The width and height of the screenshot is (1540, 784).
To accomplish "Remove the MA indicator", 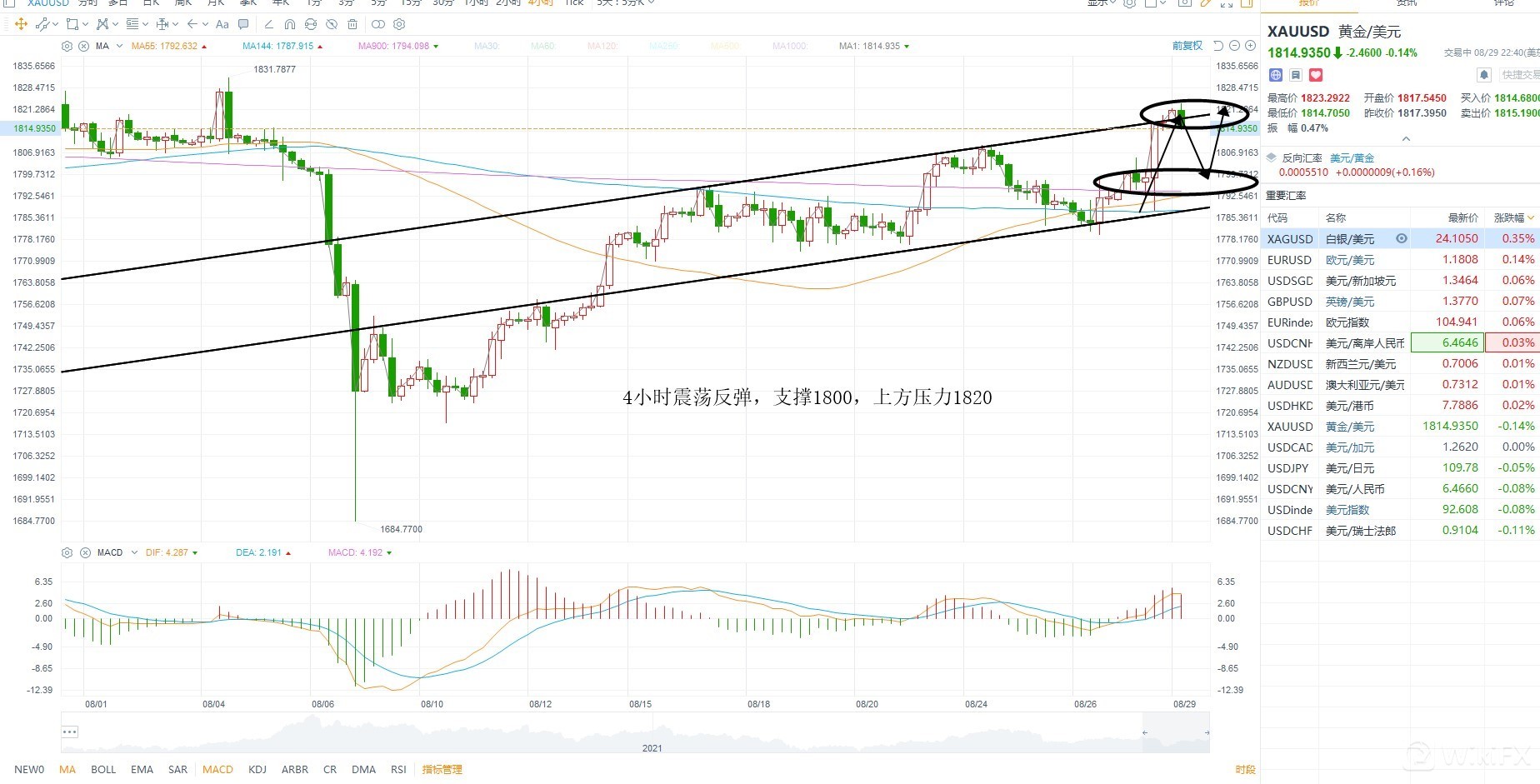I will pyautogui.click(x=84, y=46).
